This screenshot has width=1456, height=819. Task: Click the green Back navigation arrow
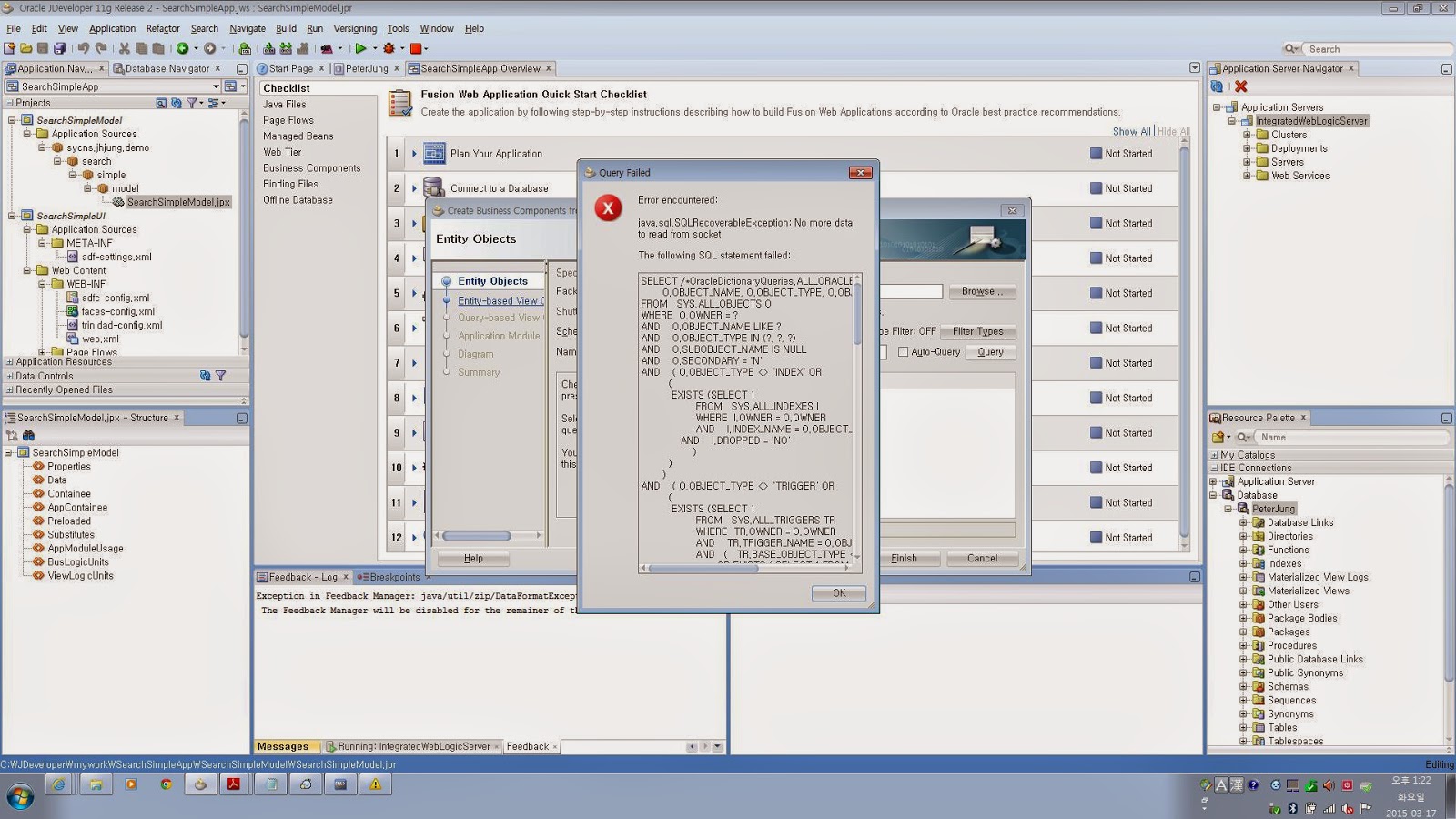183,48
